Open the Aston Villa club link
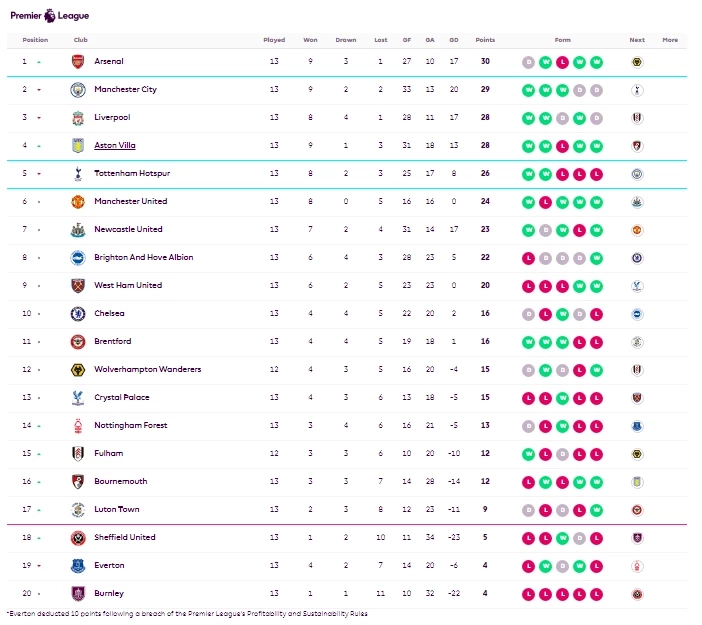702x625 pixels. (x=114, y=146)
